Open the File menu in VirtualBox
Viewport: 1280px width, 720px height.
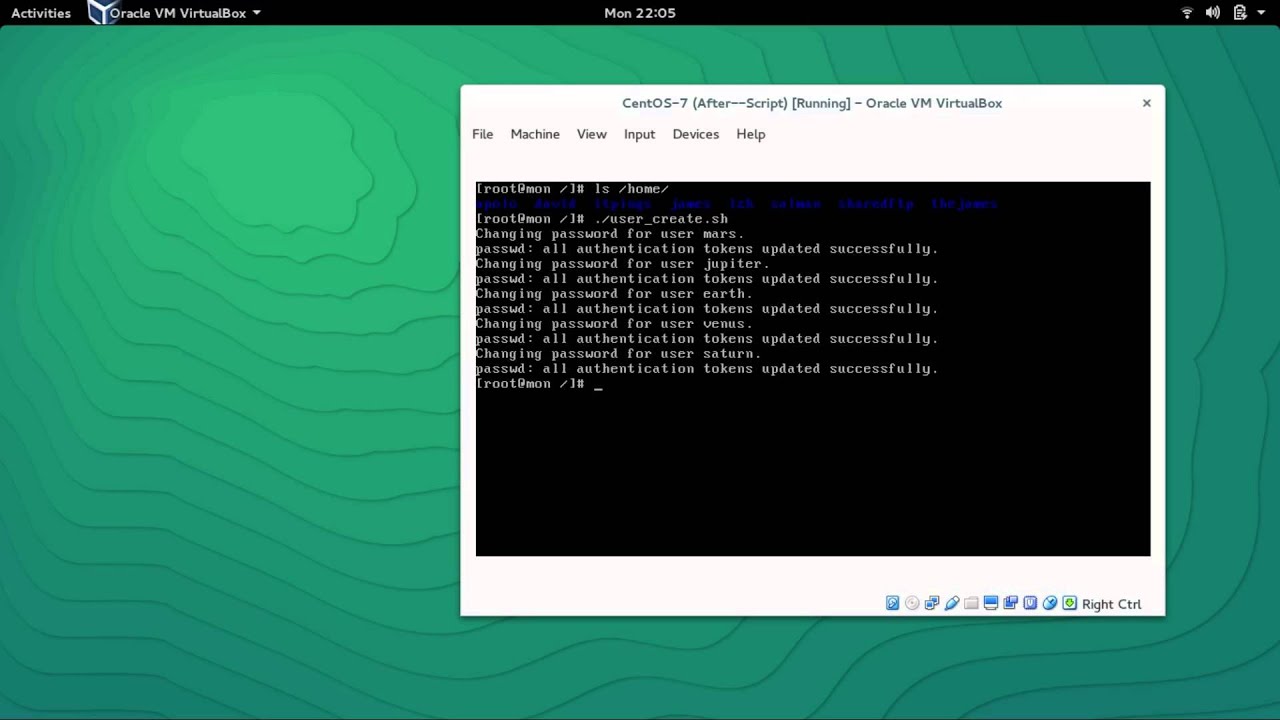pos(483,134)
